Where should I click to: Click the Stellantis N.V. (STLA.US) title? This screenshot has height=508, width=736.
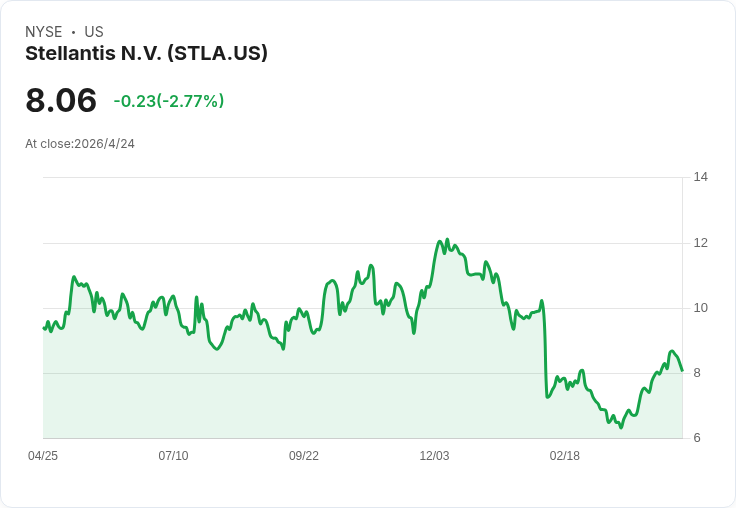pos(146,53)
